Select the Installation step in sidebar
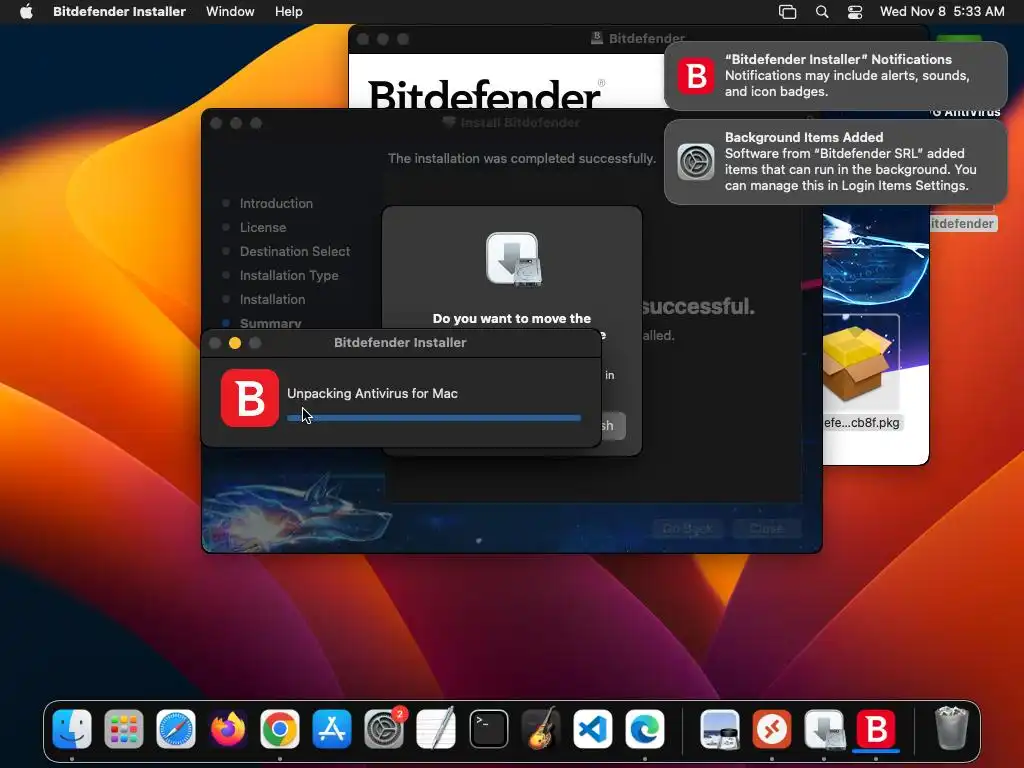This screenshot has width=1024, height=768. [x=272, y=300]
